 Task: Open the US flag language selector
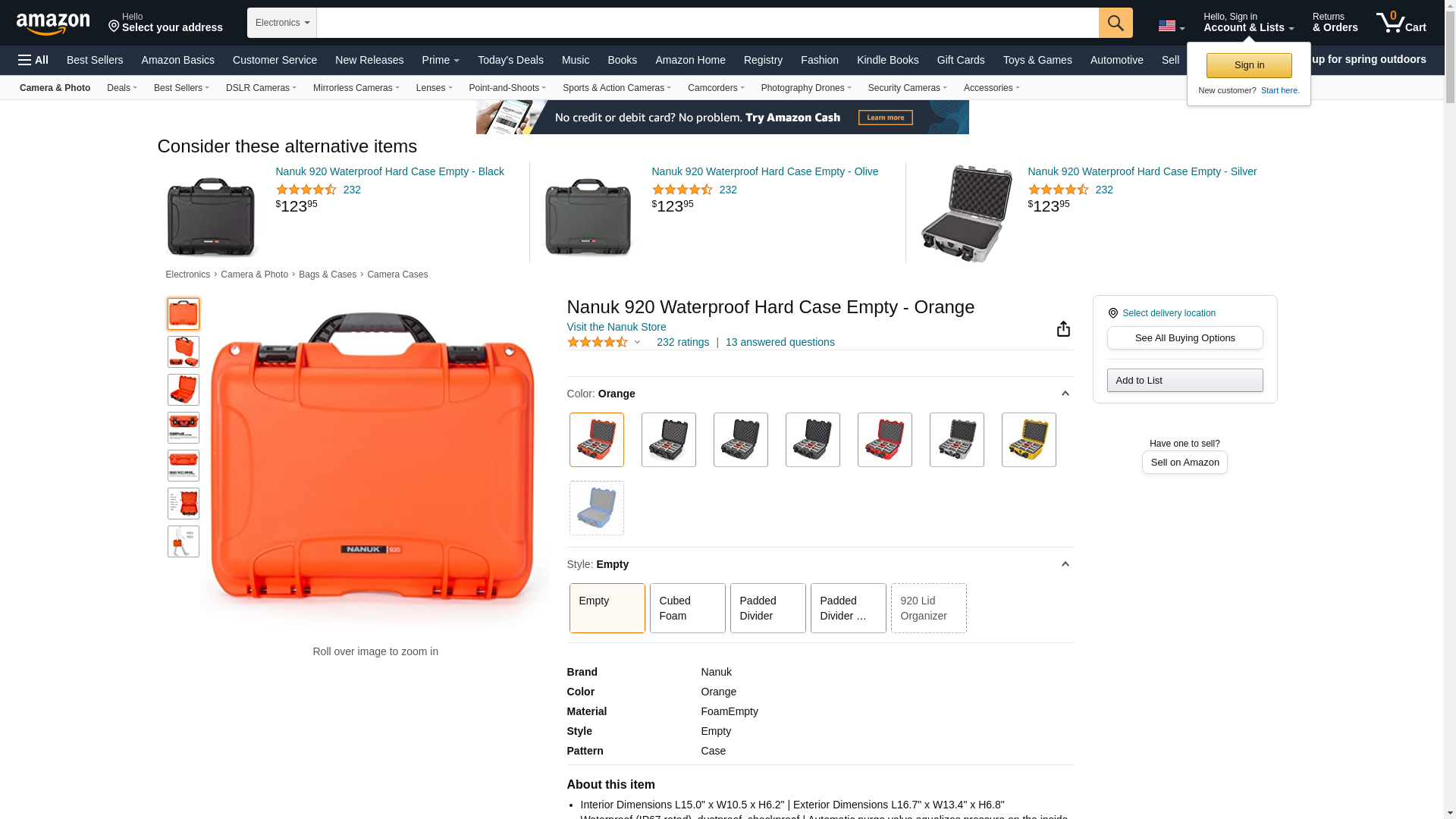(1171, 26)
